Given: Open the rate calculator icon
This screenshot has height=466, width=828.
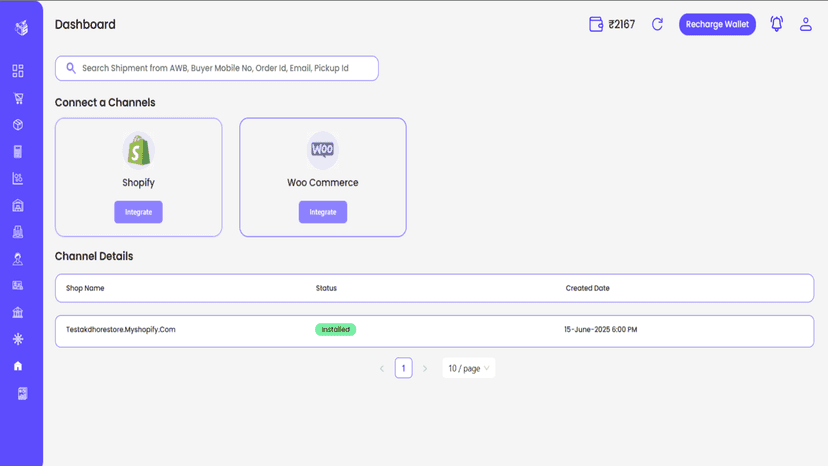Looking at the screenshot, I should coord(18,152).
